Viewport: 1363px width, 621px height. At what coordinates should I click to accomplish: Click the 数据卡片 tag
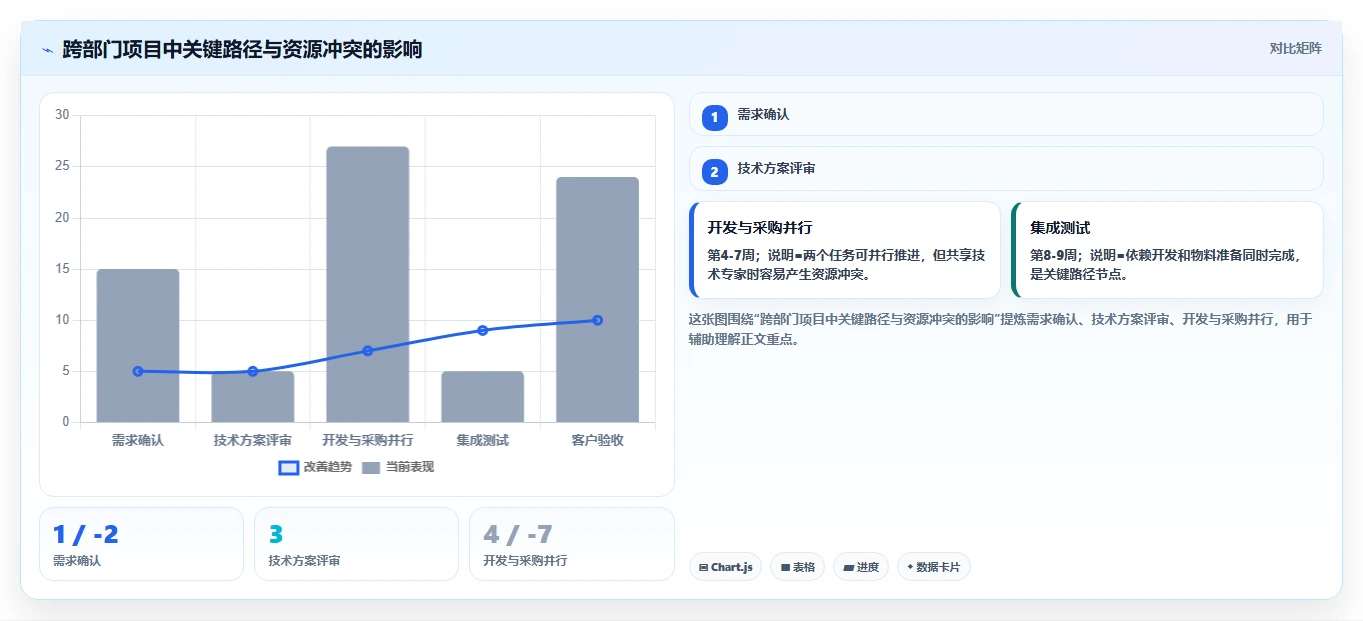933,567
